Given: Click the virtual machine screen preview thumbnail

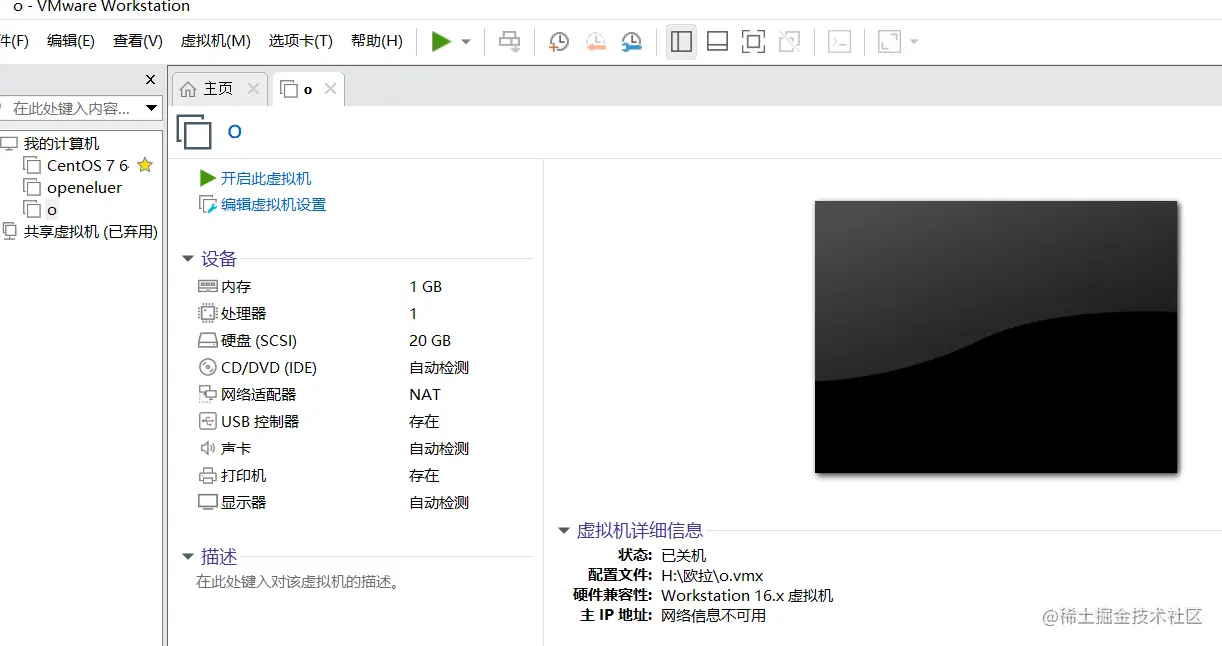Looking at the screenshot, I should (996, 337).
